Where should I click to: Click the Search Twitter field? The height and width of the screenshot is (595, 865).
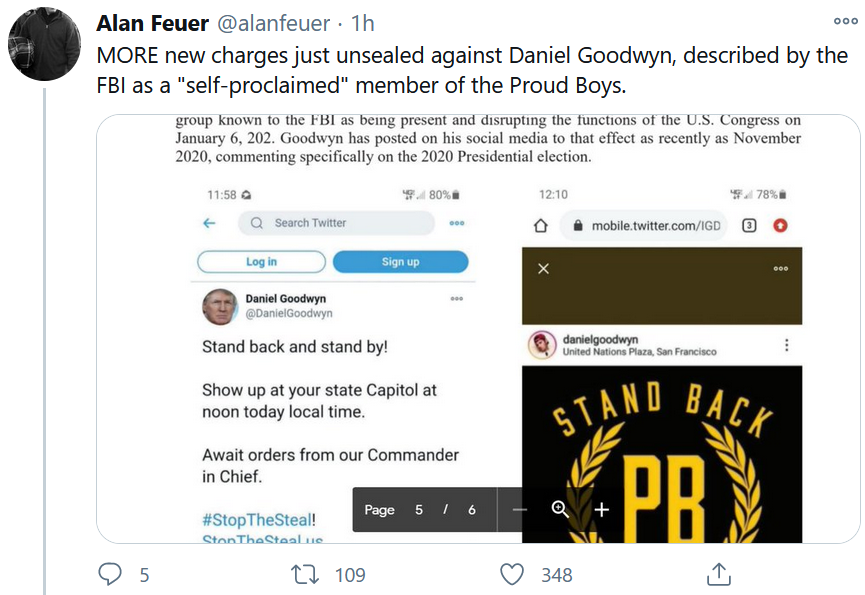338,223
